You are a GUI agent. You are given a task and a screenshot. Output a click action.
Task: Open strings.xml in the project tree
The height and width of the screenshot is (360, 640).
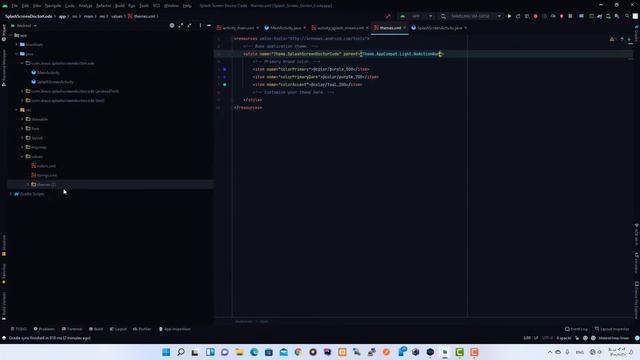click(x=47, y=176)
